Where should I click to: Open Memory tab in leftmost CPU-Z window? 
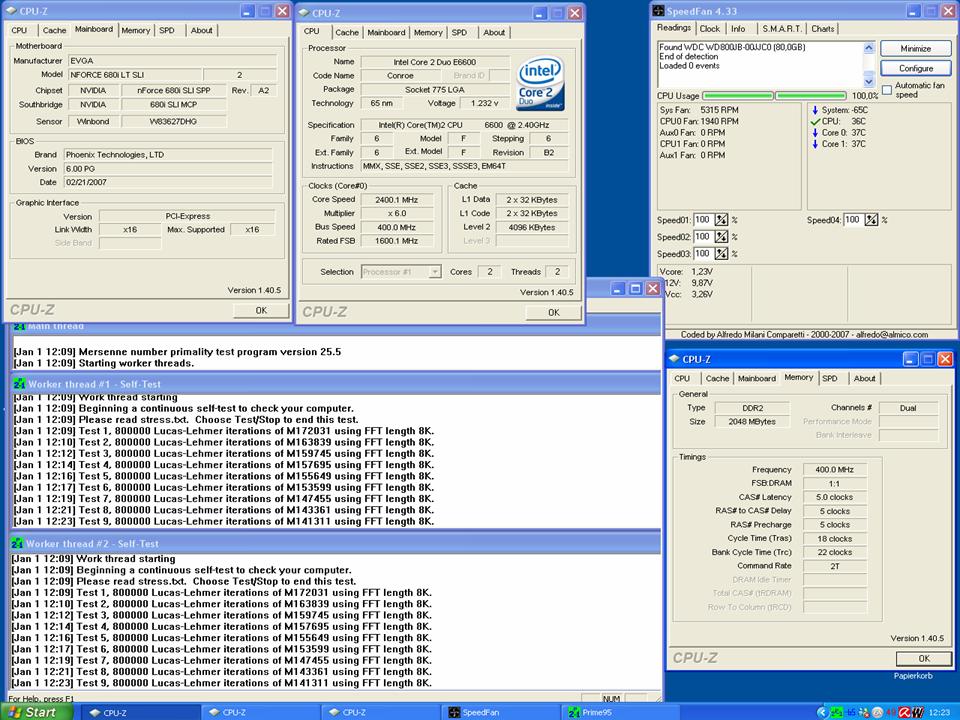pyautogui.click(x=135, y=30)
